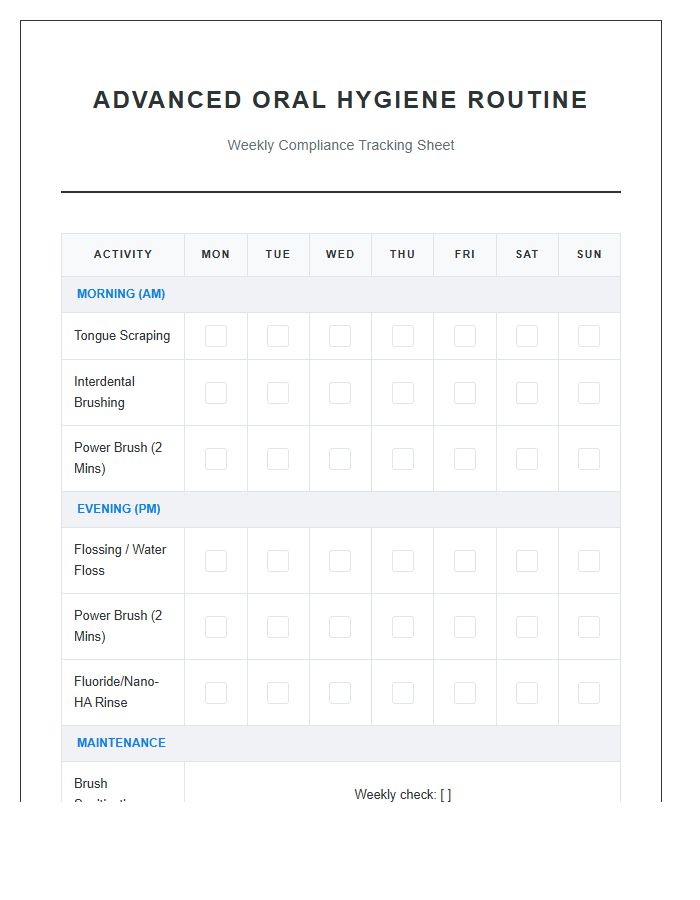Check Tongue Scraping box for Thursday
Viewport: 700px width, 900px height.
(x=403, y=336)
